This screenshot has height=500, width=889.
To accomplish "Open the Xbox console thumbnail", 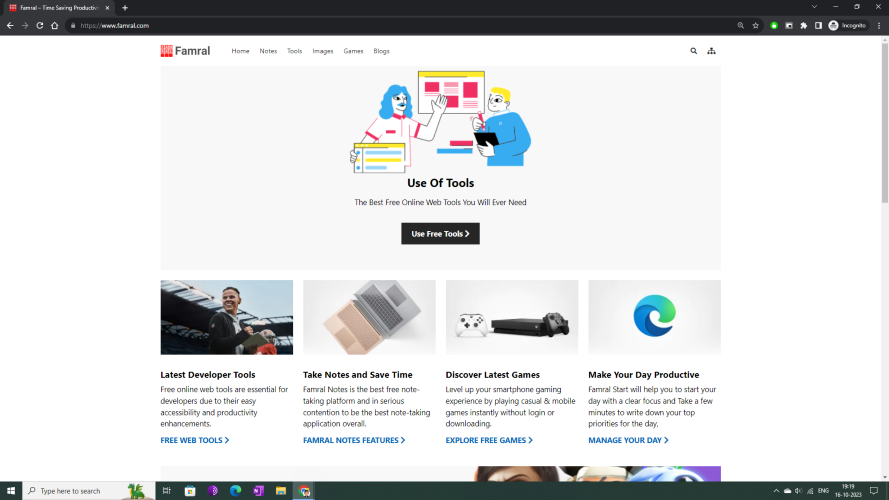I will click(512, 317).
